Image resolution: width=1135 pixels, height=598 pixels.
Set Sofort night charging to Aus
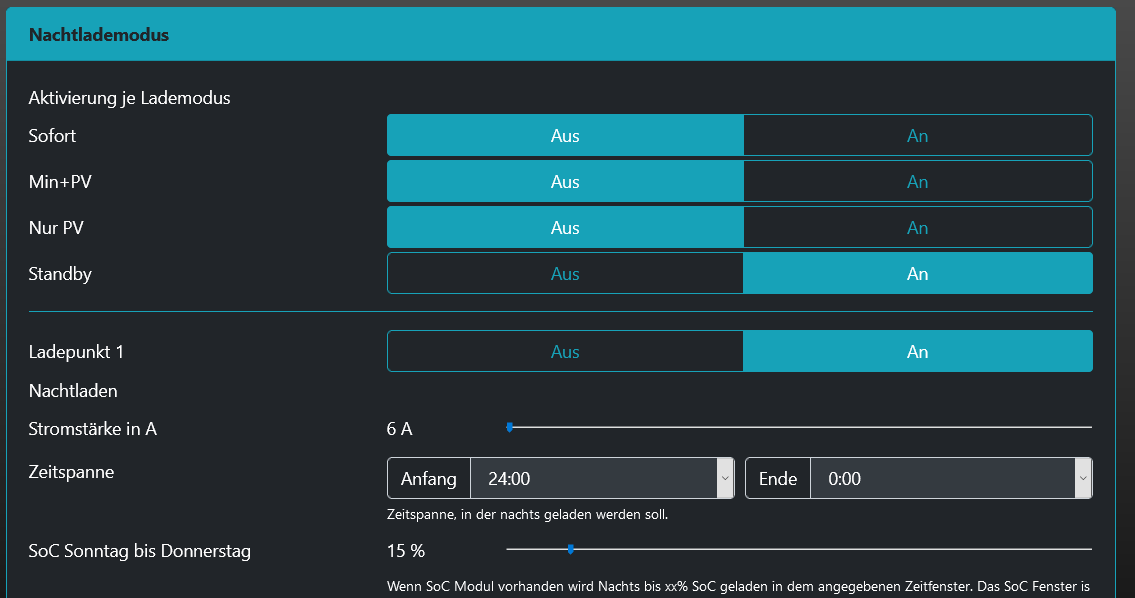[x=565, y=136]
